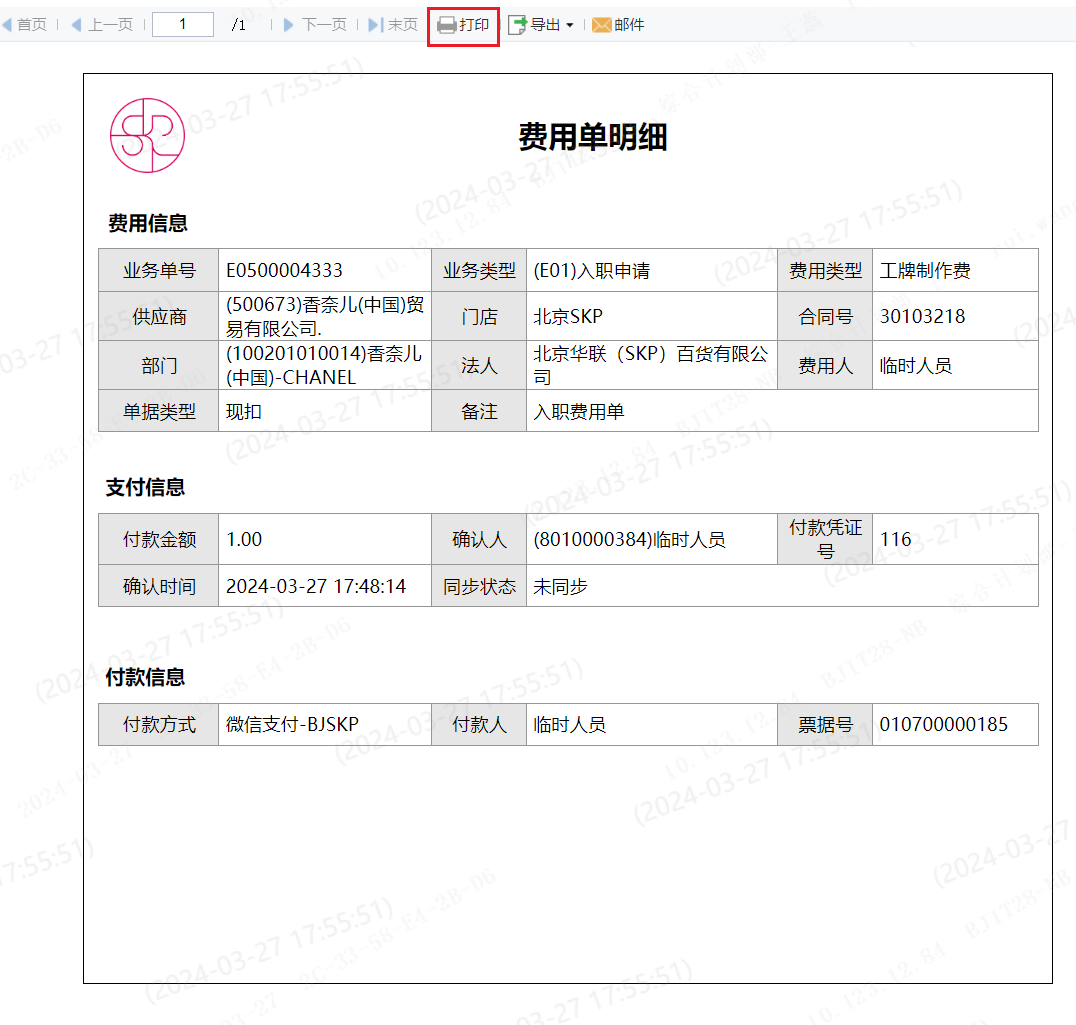Click the total pages indicator /1
1076x1025 pixels.
pos(239,25)
